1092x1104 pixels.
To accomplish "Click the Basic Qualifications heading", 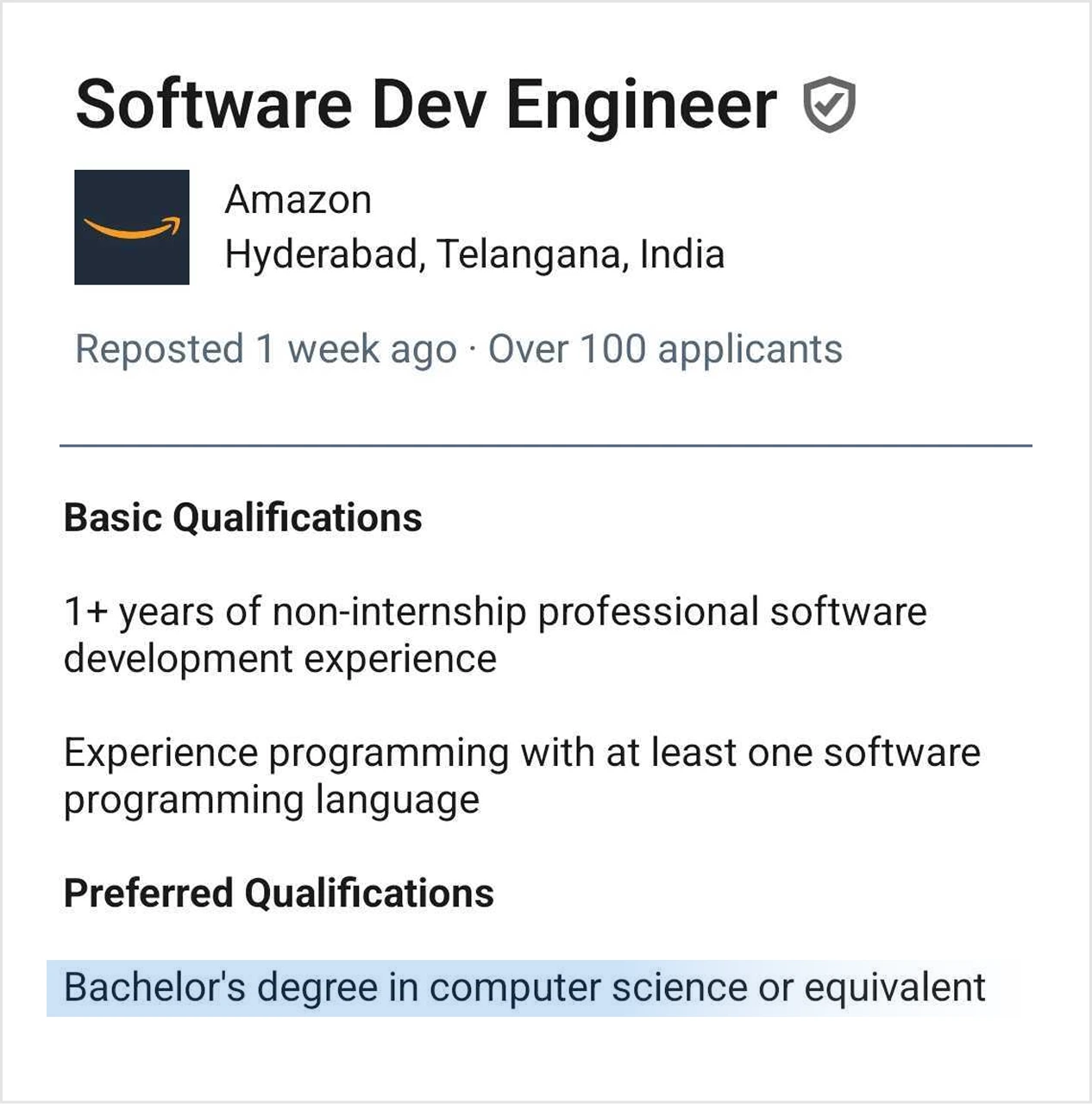I will pyautogui.click(x=243, y=518).
